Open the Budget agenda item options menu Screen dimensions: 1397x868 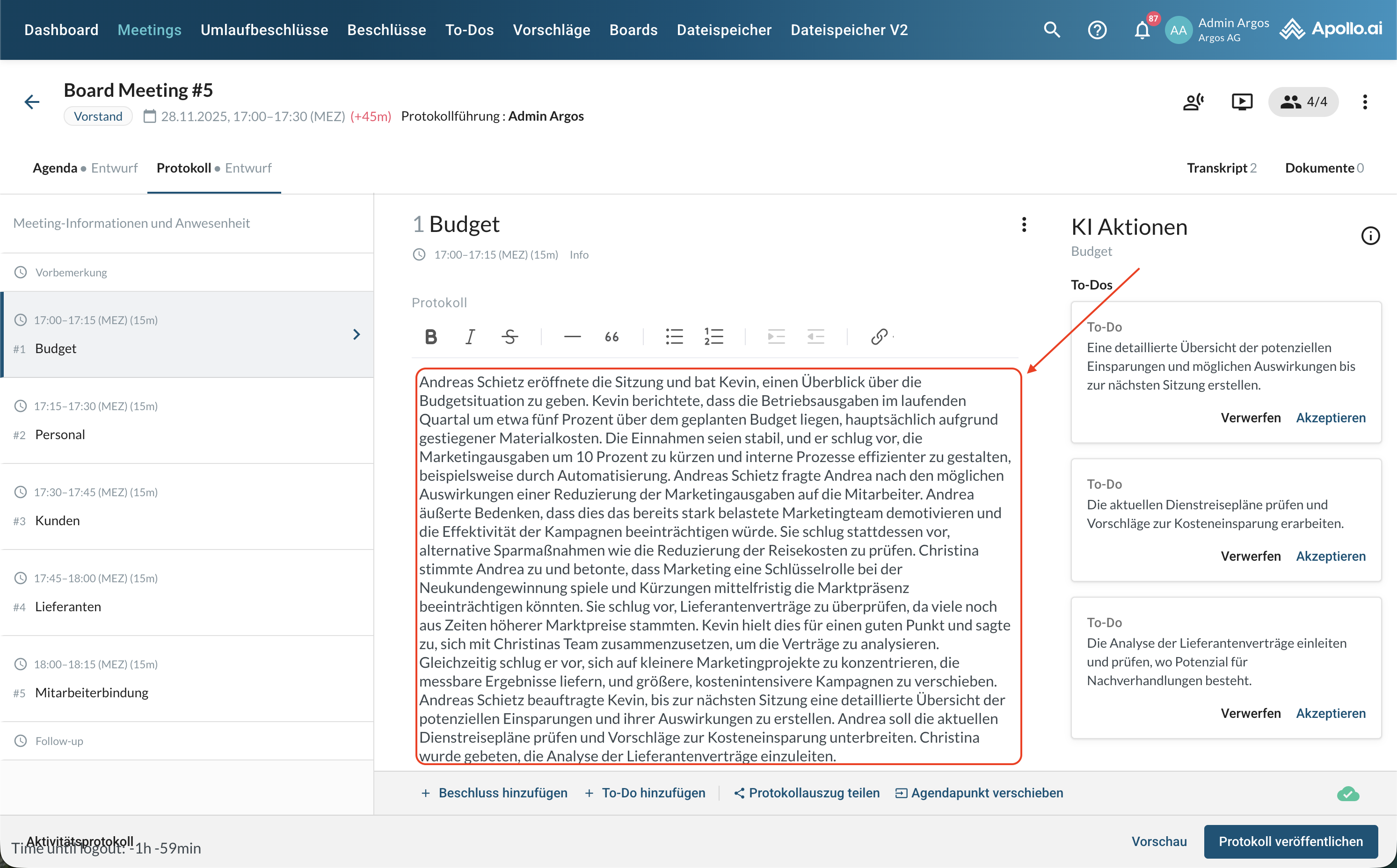coord(1024,224)
